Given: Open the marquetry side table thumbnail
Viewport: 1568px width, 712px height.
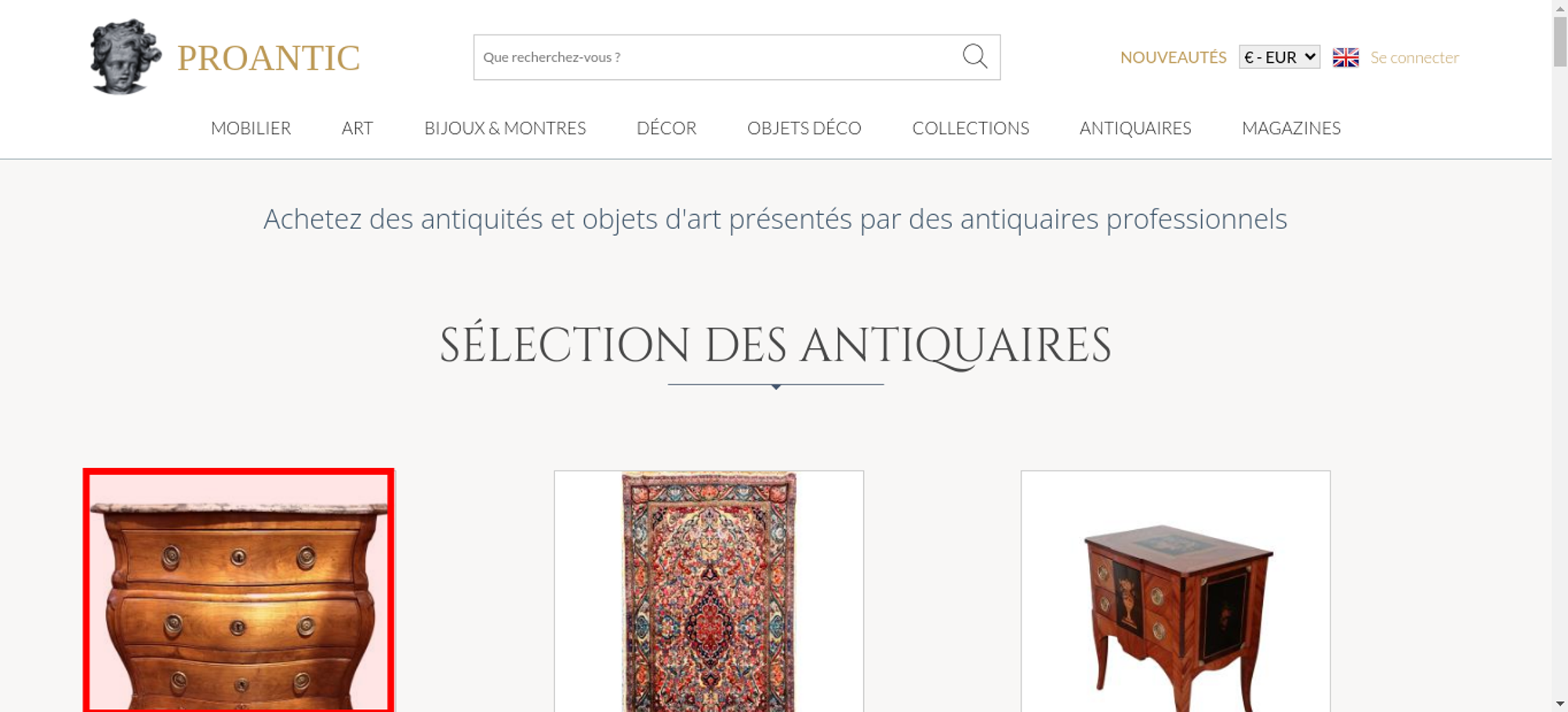Looking at the screenshot, I should point(1175,592).
